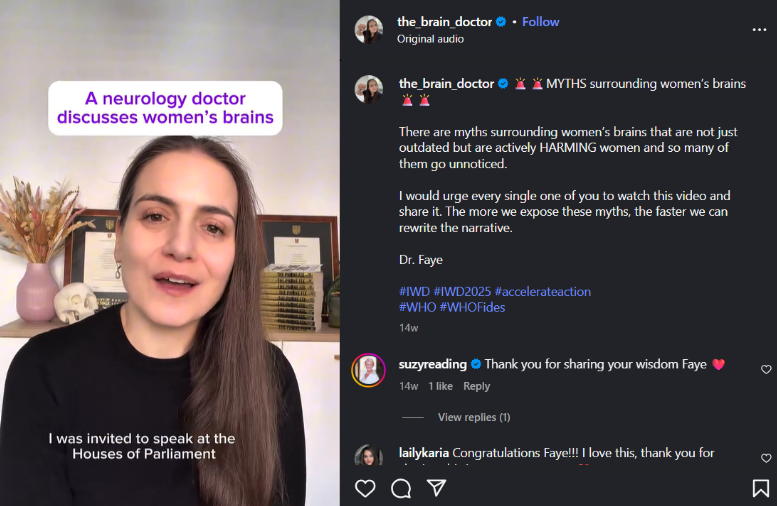The width and height of the screenshot is (777, 506).
Task: Open the #accelerateaction hashtag
Action: [542, 292]
